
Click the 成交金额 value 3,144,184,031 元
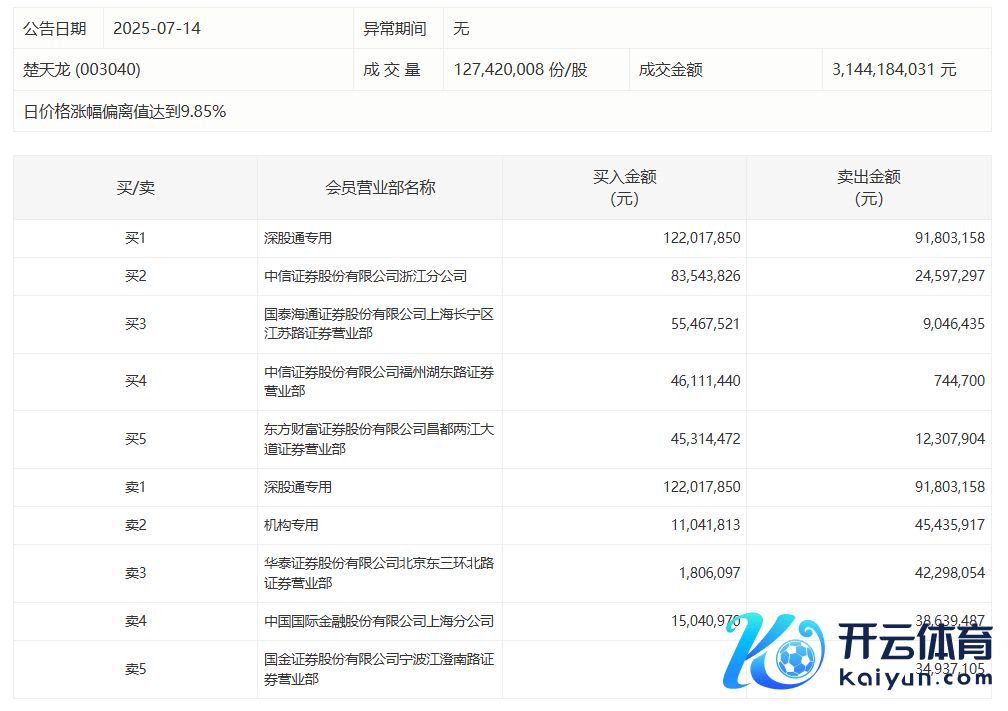coord(894,70)
